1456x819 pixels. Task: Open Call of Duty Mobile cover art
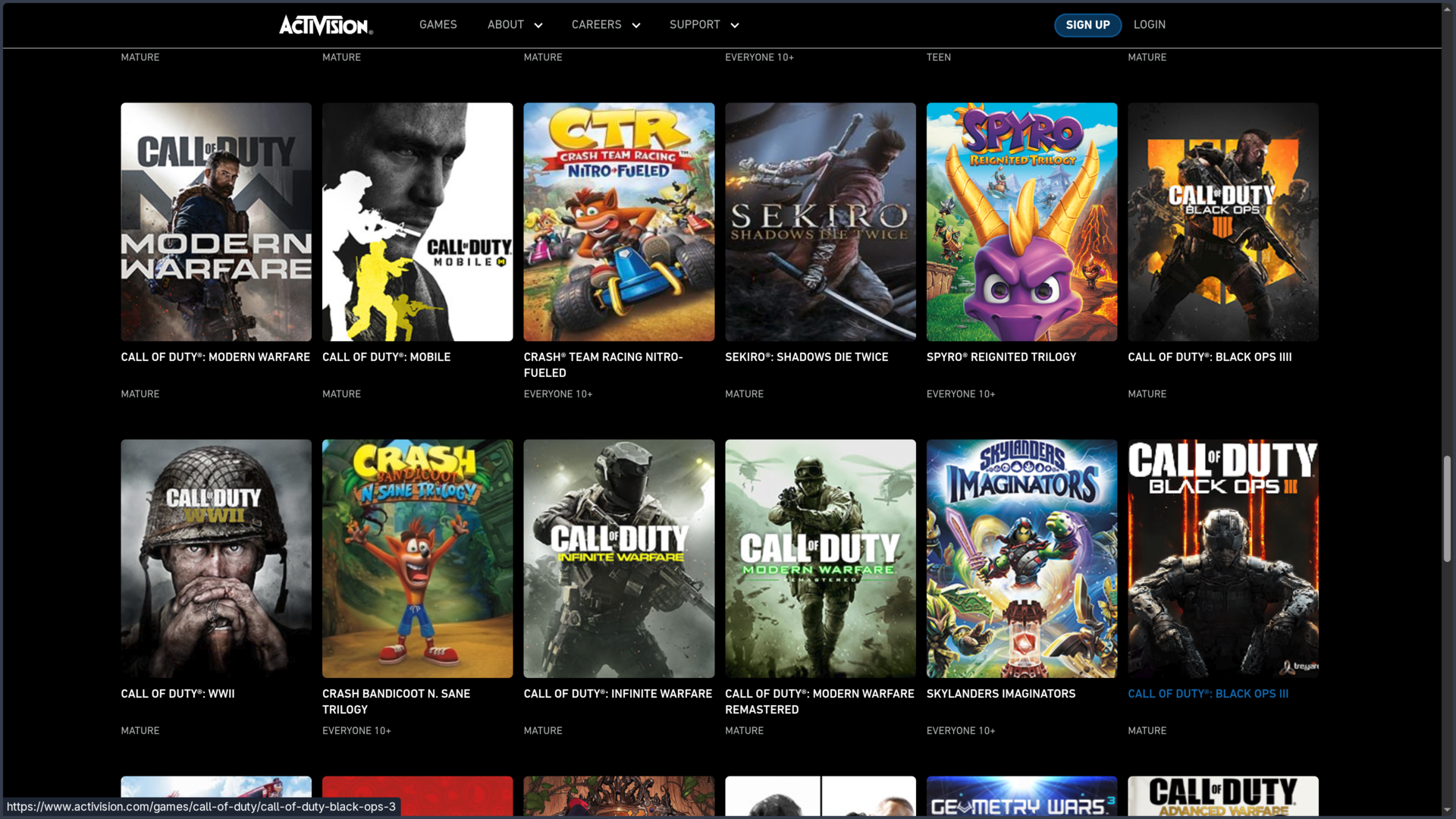417,222
